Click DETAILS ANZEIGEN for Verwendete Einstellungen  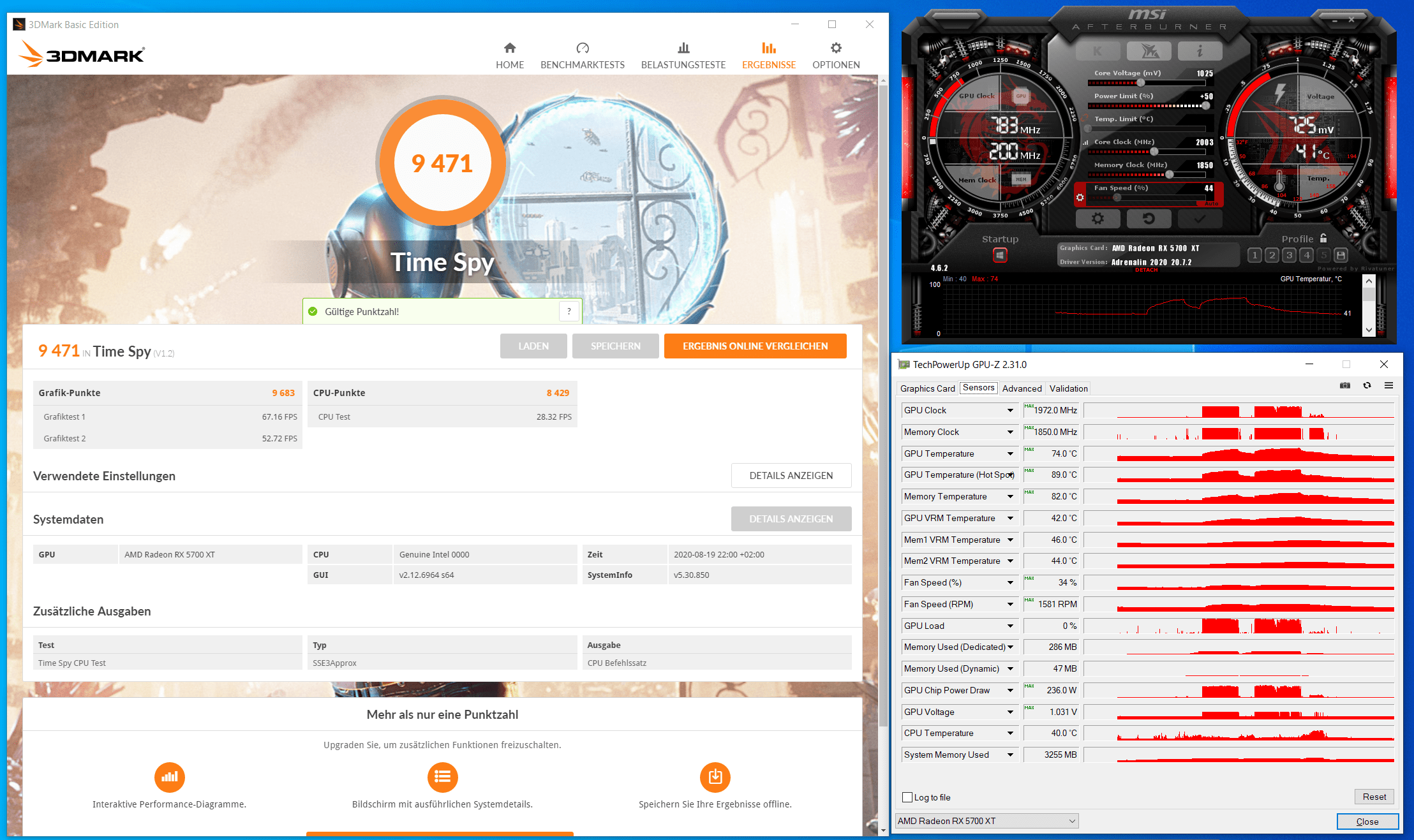791,475
